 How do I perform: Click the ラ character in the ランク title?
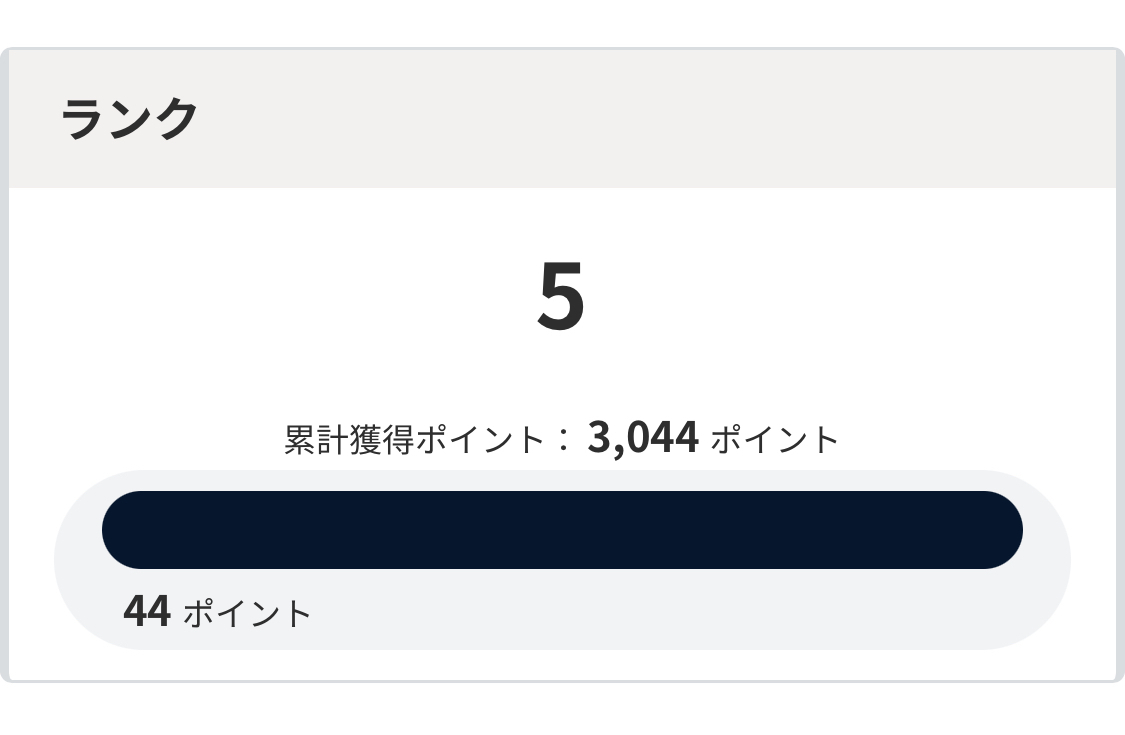(x=83, y=119)
